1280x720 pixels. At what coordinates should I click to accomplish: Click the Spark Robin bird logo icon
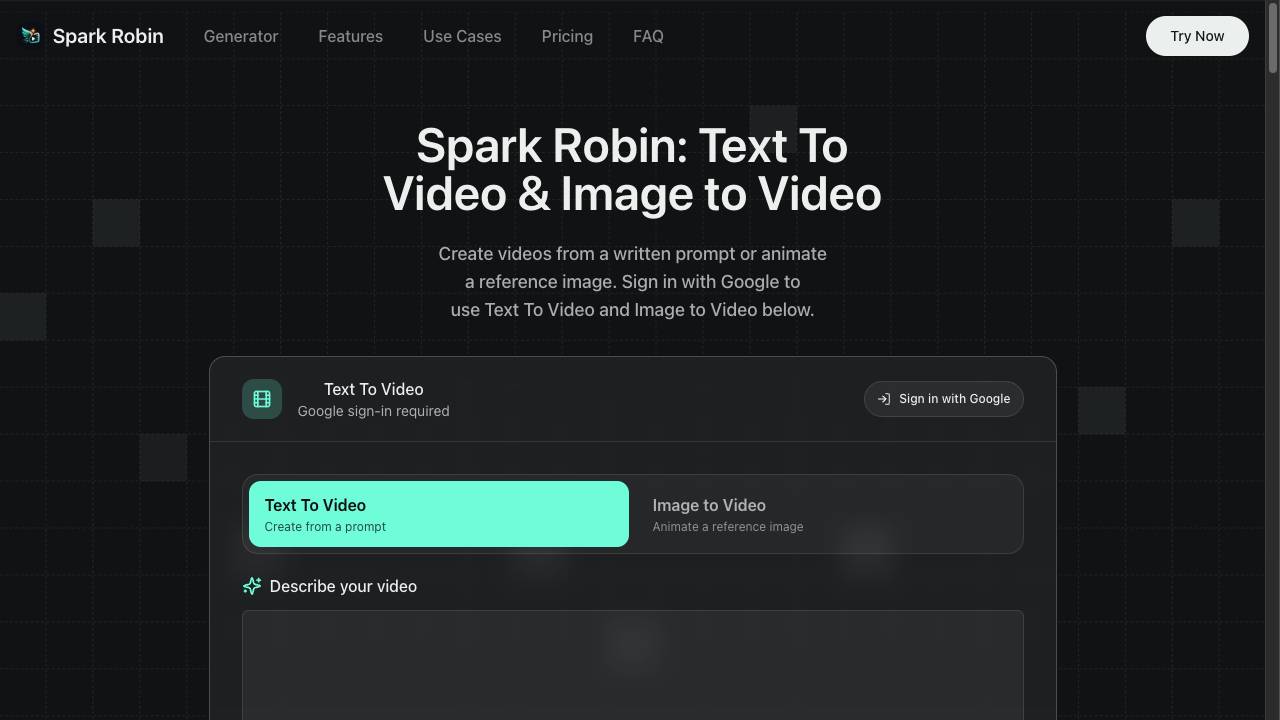[x=31, y=36]
